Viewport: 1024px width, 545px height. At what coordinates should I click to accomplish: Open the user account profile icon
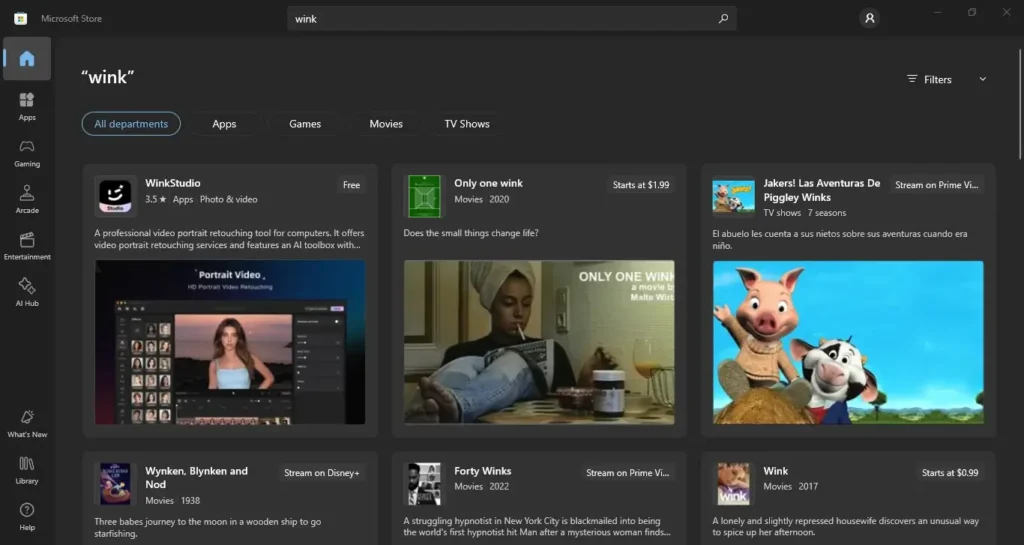(869, 18)
